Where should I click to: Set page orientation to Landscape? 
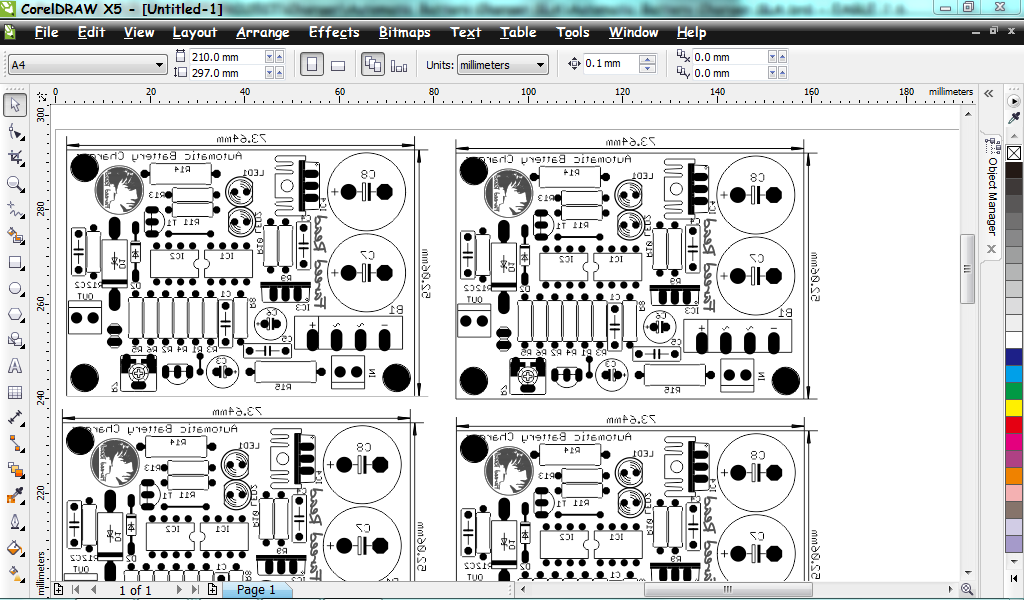point(338,65)
